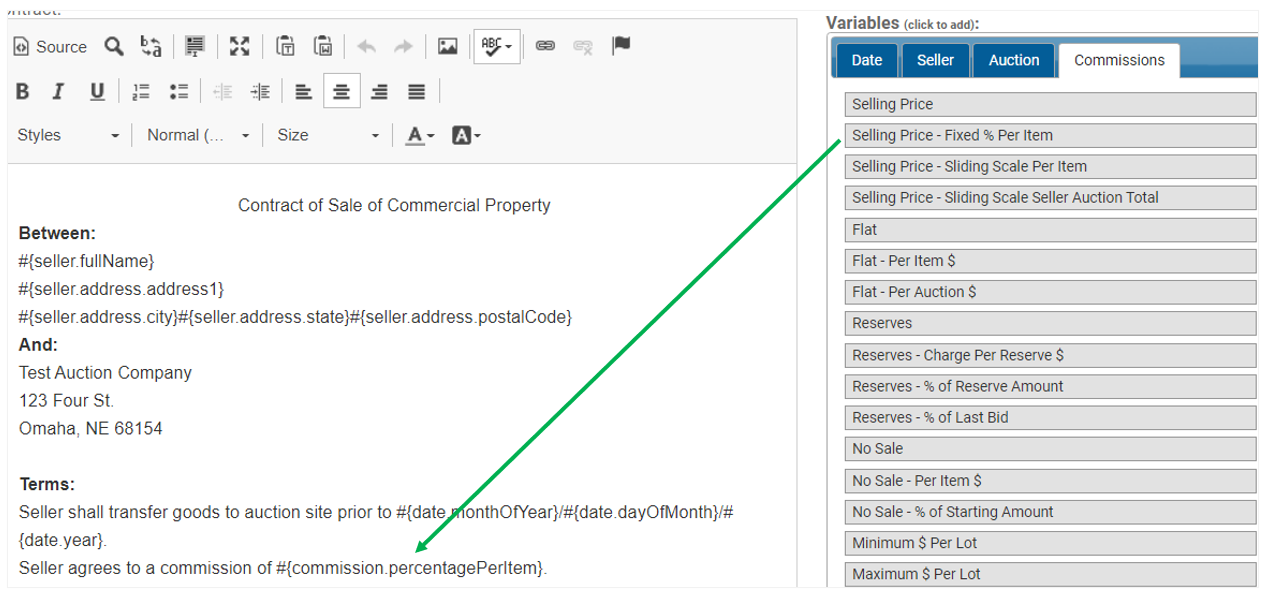Add the Flat - Per Item $ variable
The image size is (1266, 602).
(x=1050, y=260)
